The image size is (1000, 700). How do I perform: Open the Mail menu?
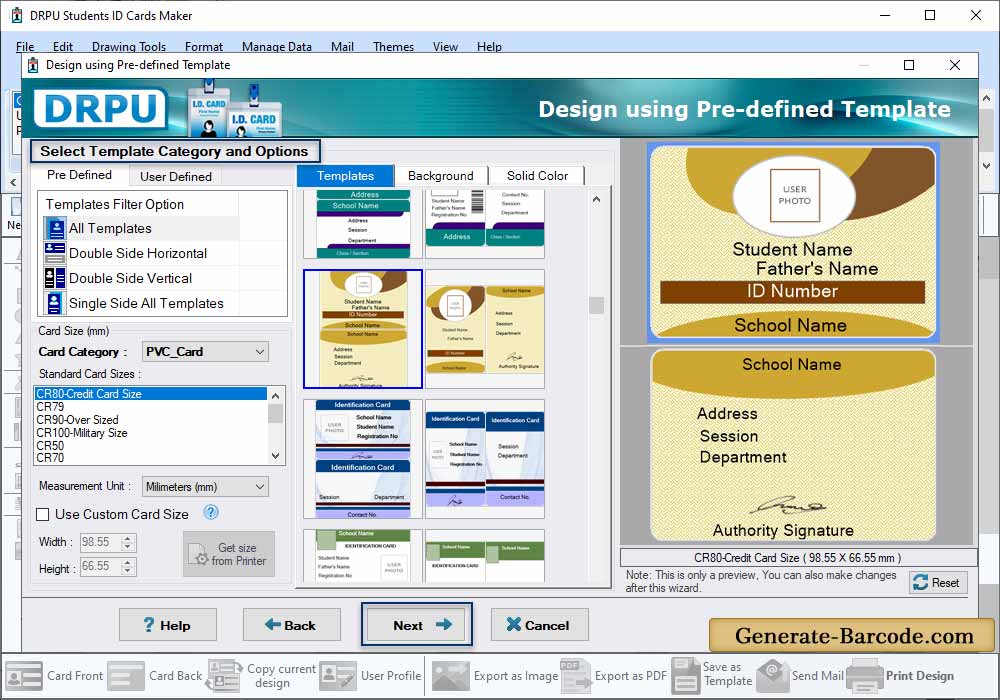(x=342, y=47)
